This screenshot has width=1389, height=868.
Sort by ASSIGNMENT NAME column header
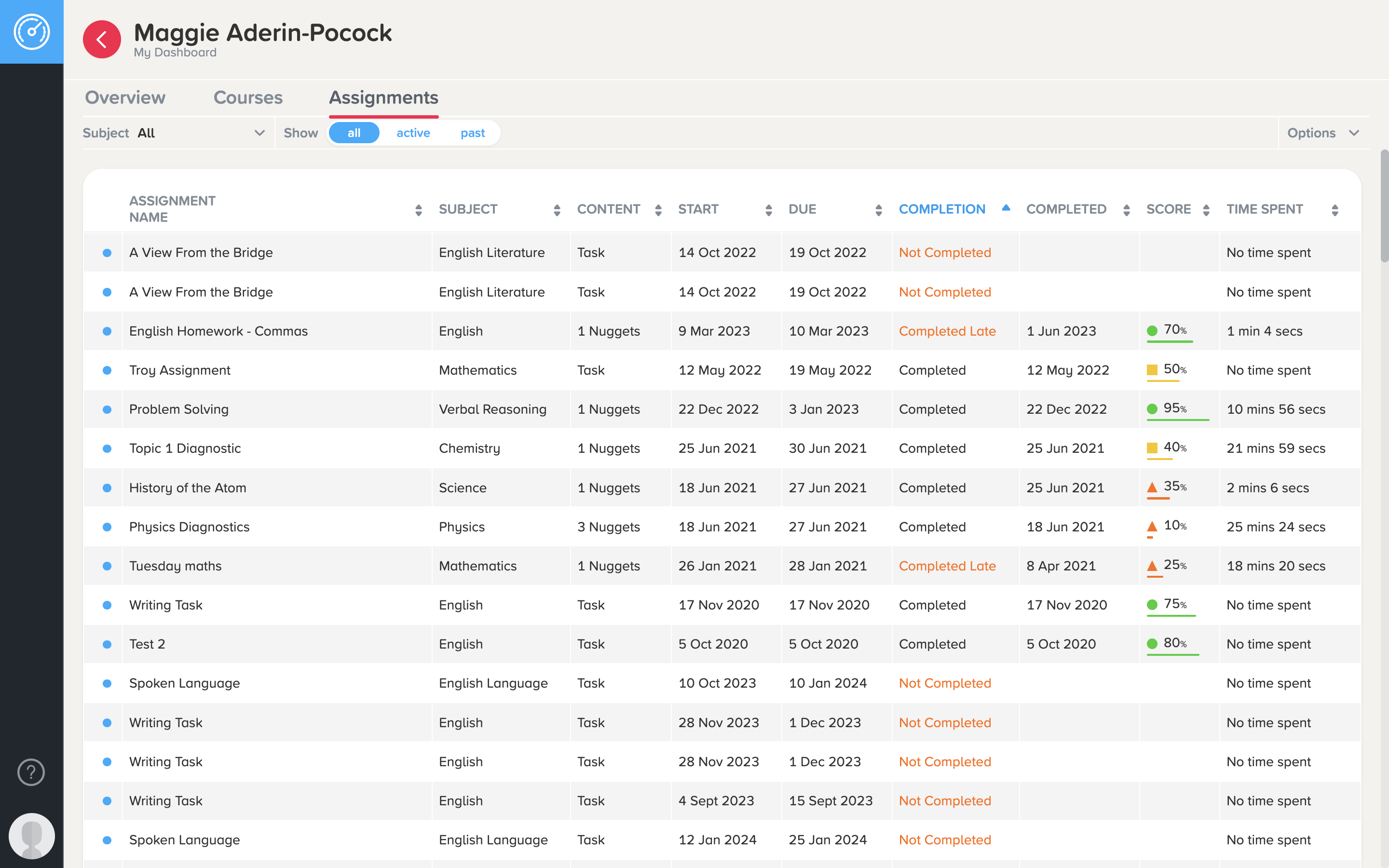pyautogui.click(x=172, y=209)
